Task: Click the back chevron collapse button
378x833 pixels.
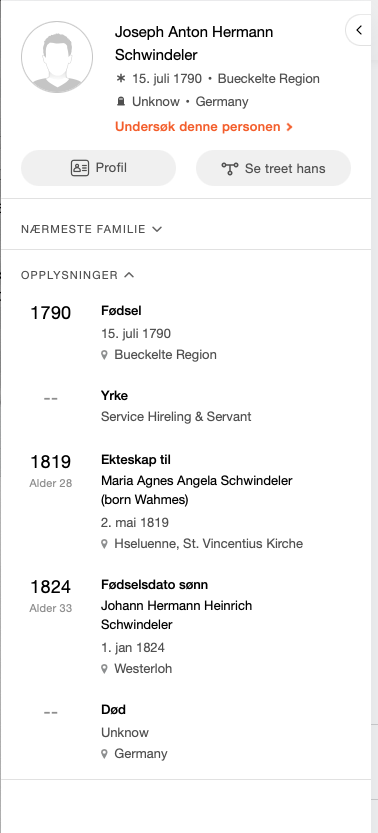Action: click(359, 30)
